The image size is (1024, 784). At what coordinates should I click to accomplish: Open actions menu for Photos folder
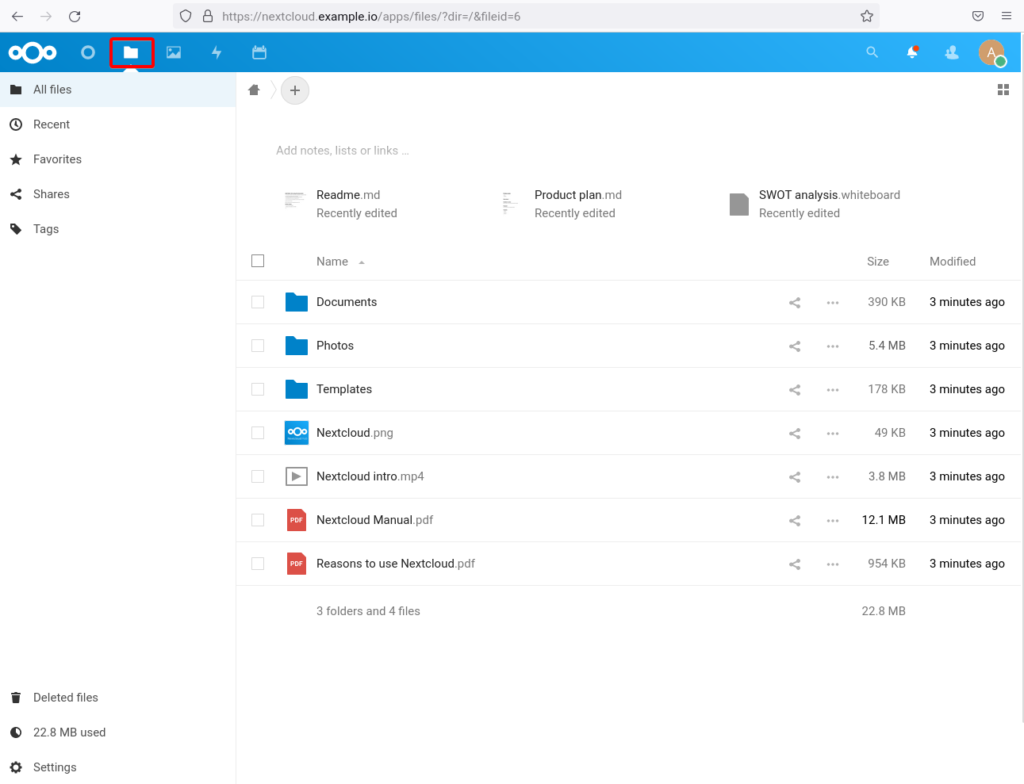(x=833, y=345)
